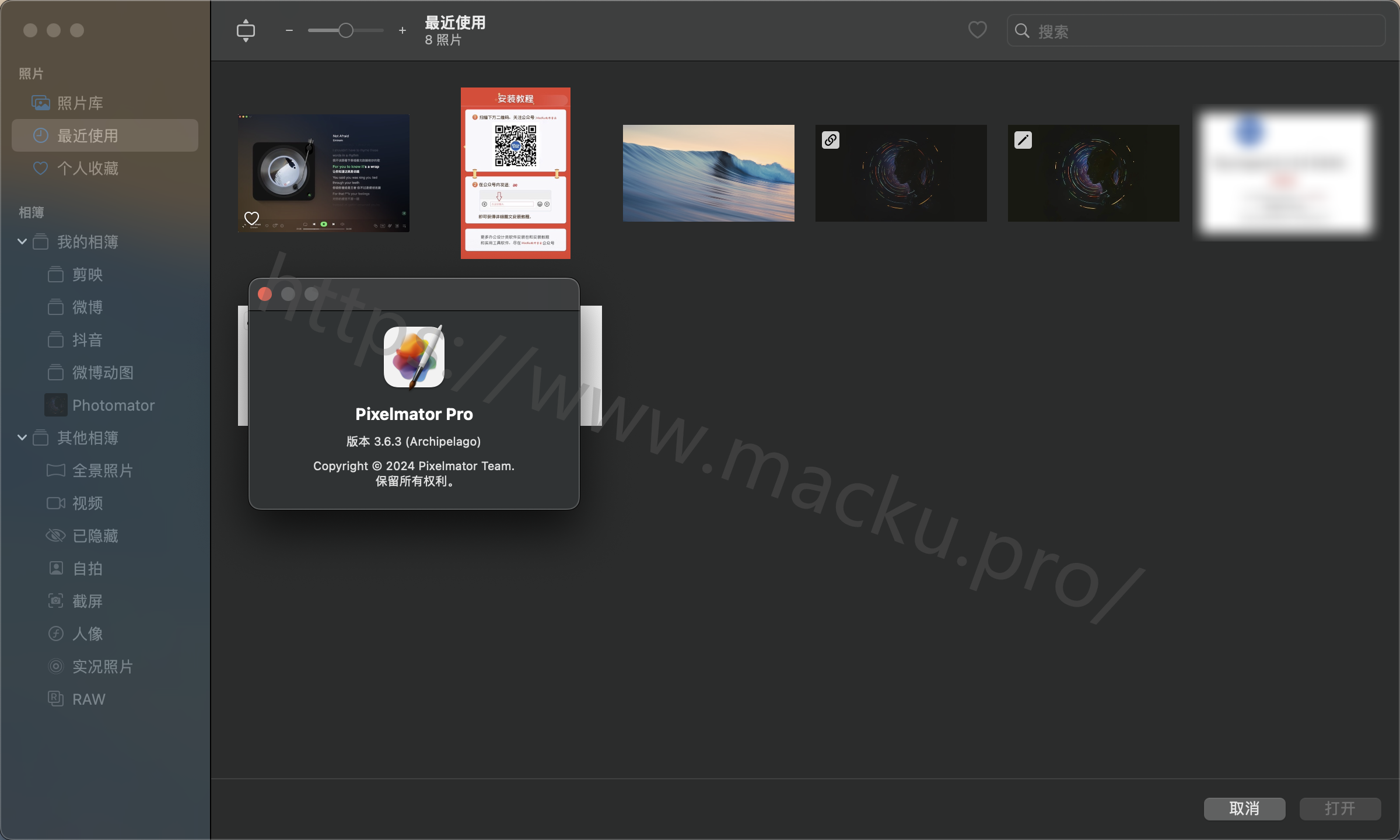Click the pencil edit badge on thumbnail
The height and width of the screenshot is (840, 1400).
click(1023, 140)
